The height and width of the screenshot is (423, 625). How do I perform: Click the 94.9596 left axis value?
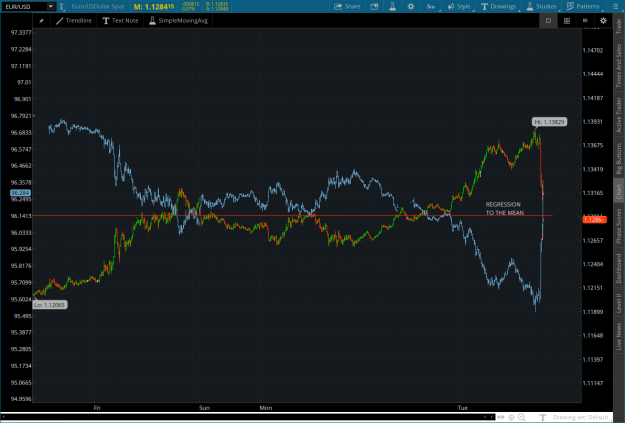[x=21, y=399]
